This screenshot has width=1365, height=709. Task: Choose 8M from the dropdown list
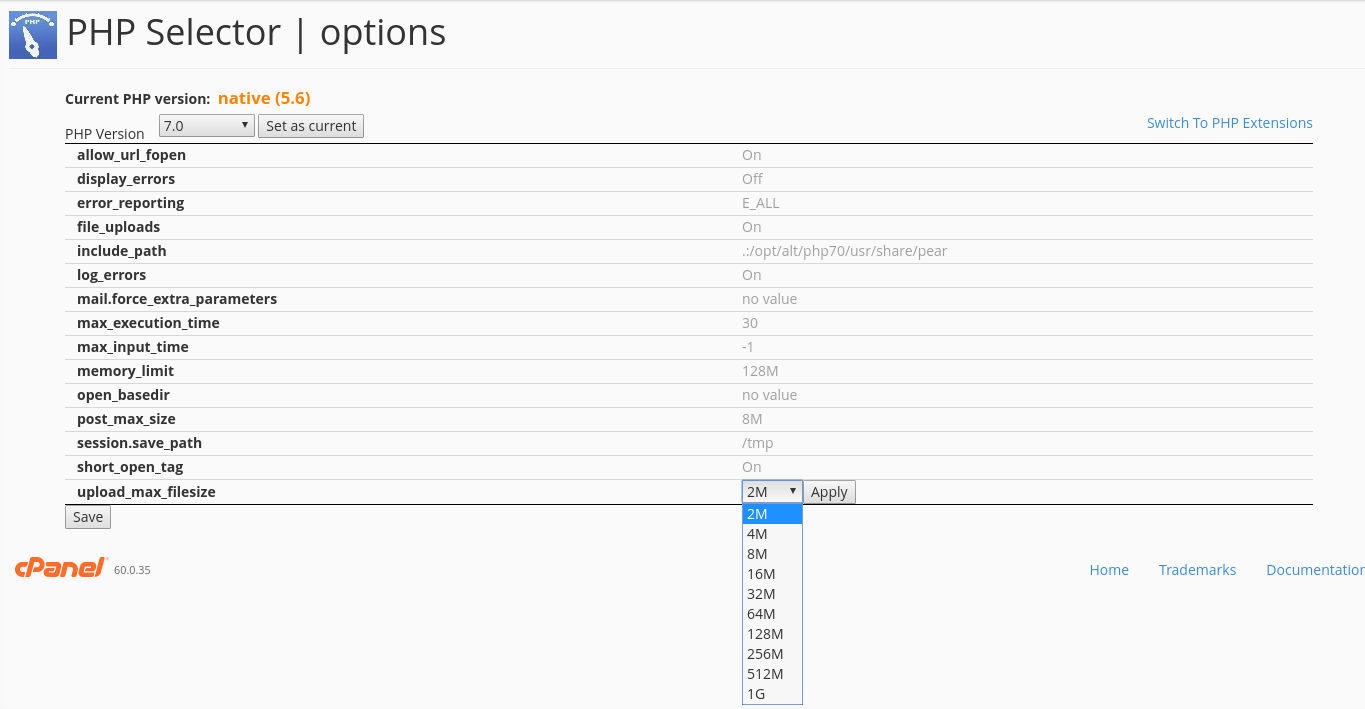point(772,554)
